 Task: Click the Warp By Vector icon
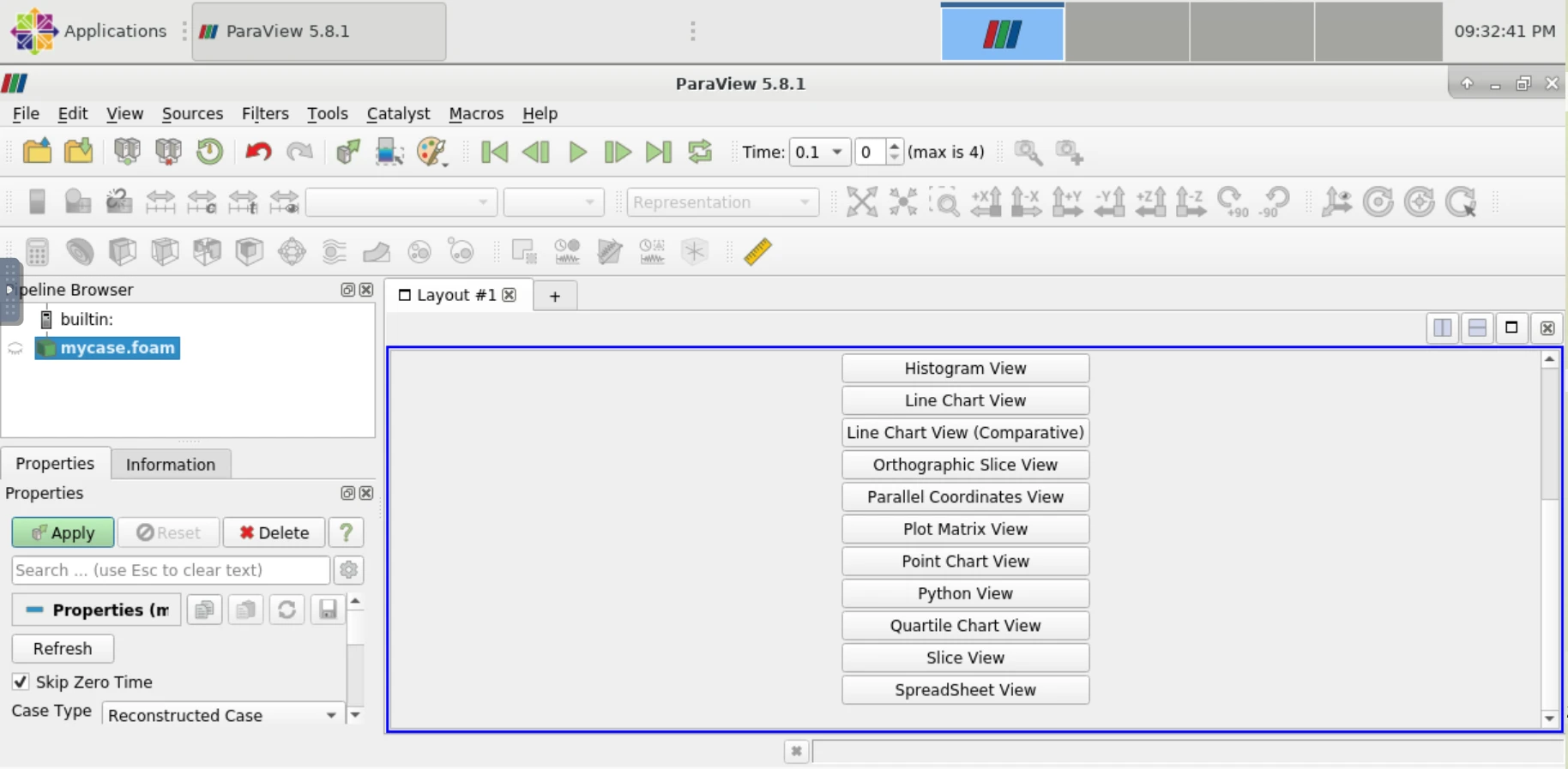377,252
